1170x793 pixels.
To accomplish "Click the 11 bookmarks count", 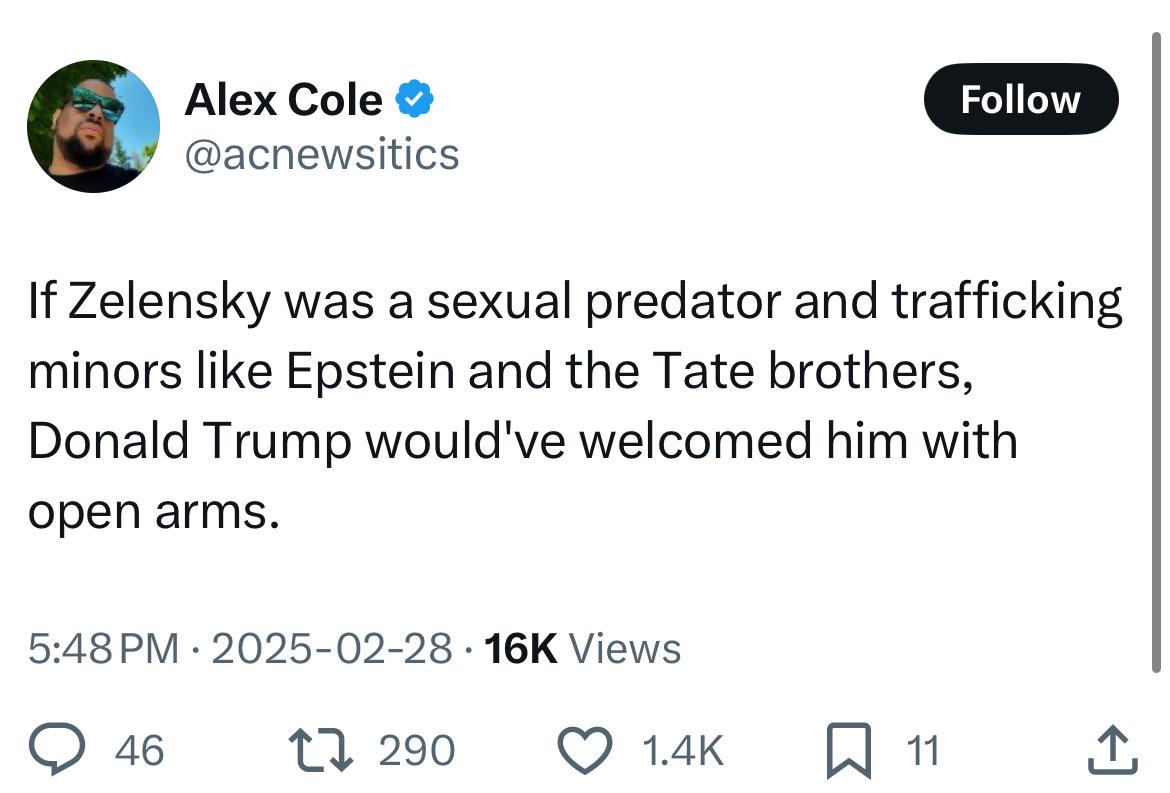I will [923, 750].
